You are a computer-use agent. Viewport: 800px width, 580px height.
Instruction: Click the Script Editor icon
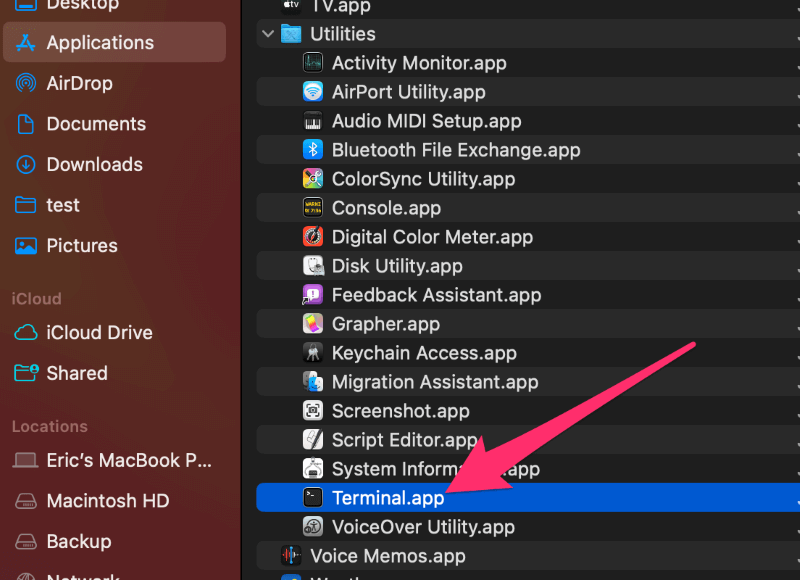313,440
